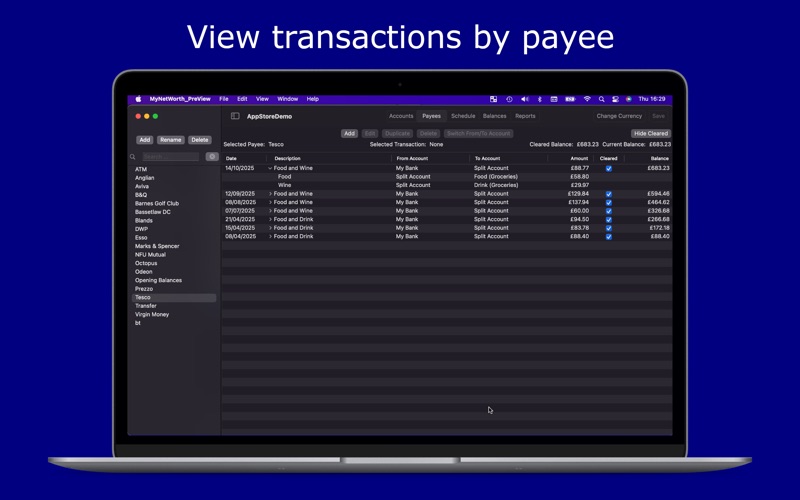Uncheck Cleared box for 07/07/2025 transaction
Viewport: 800px width, 500px height.
[x=609, y=211]
